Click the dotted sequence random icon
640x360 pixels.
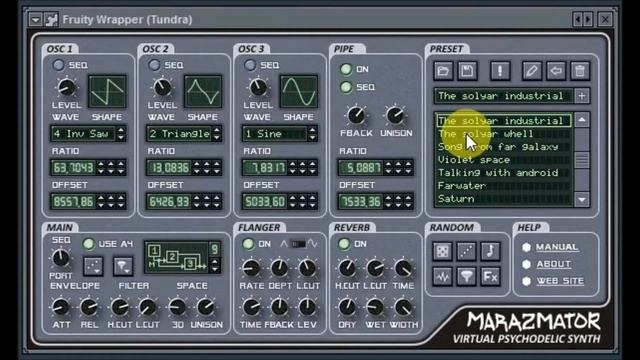(467, 252)
